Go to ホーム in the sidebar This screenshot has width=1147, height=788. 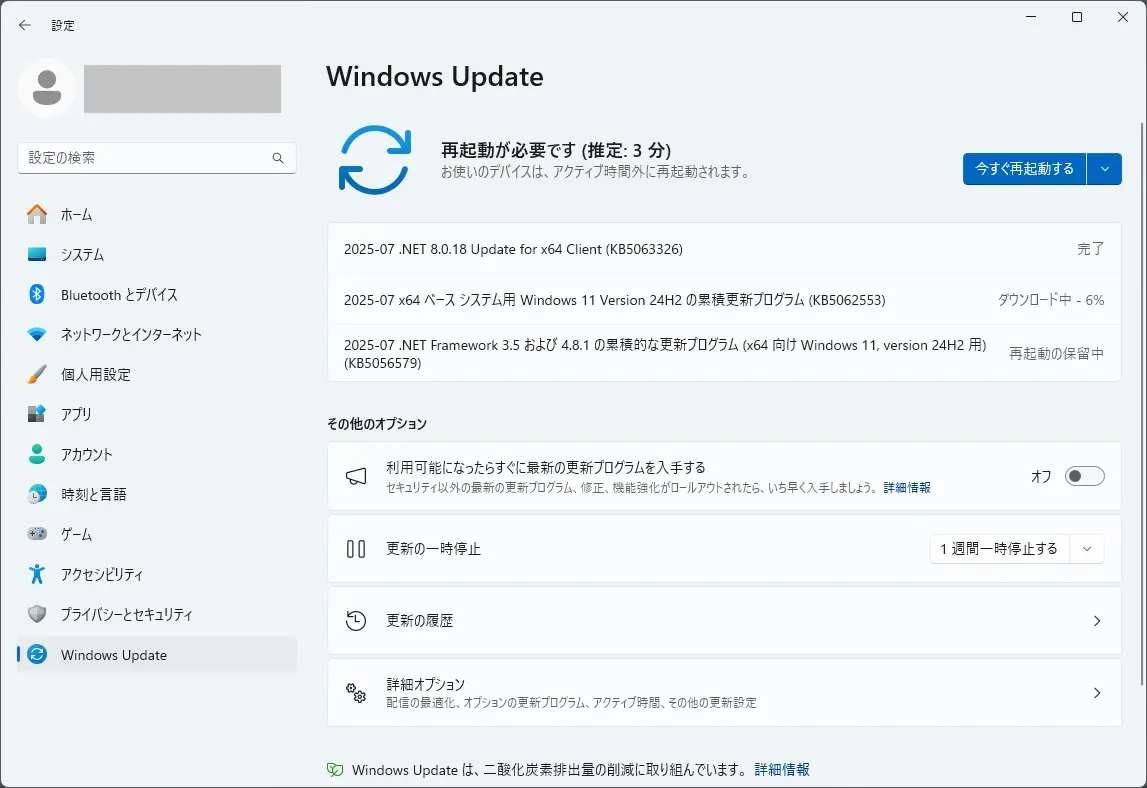157,214
